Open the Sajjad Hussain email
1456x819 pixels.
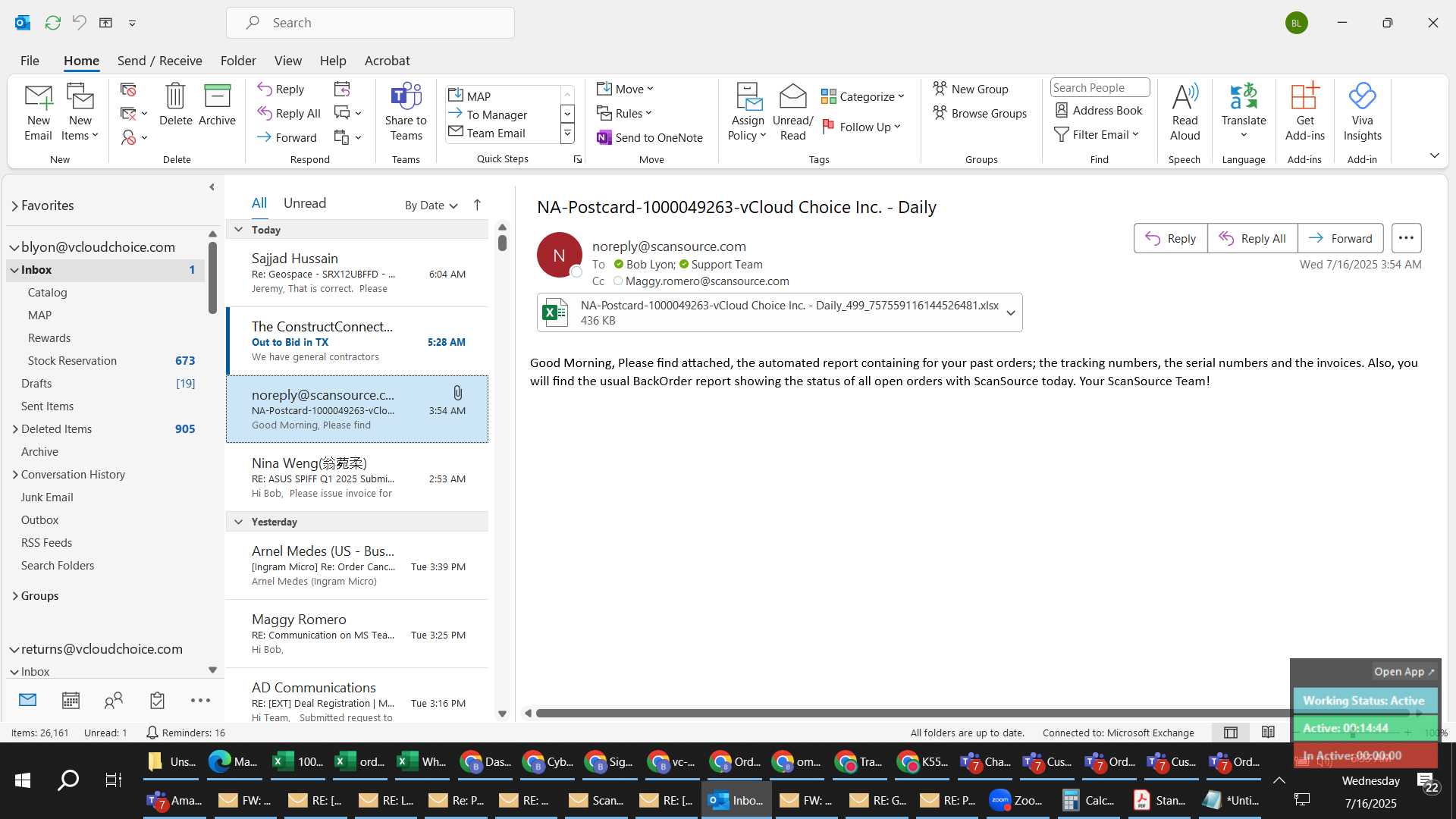[x=357, y=273]
